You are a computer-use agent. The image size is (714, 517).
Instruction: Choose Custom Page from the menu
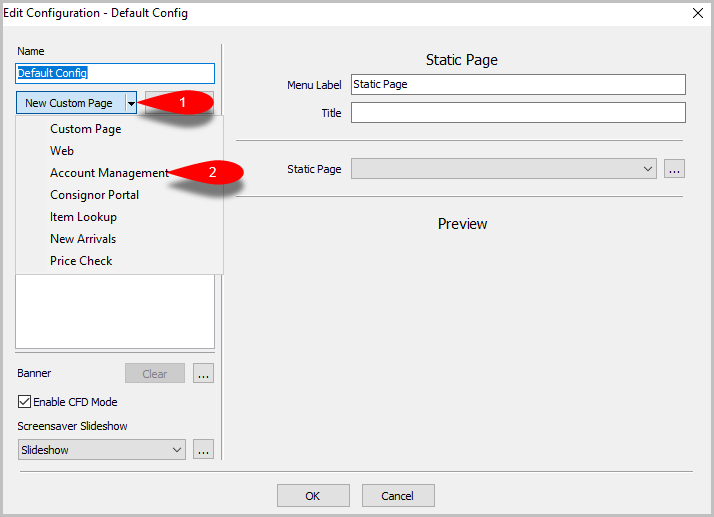click(119, 129)
